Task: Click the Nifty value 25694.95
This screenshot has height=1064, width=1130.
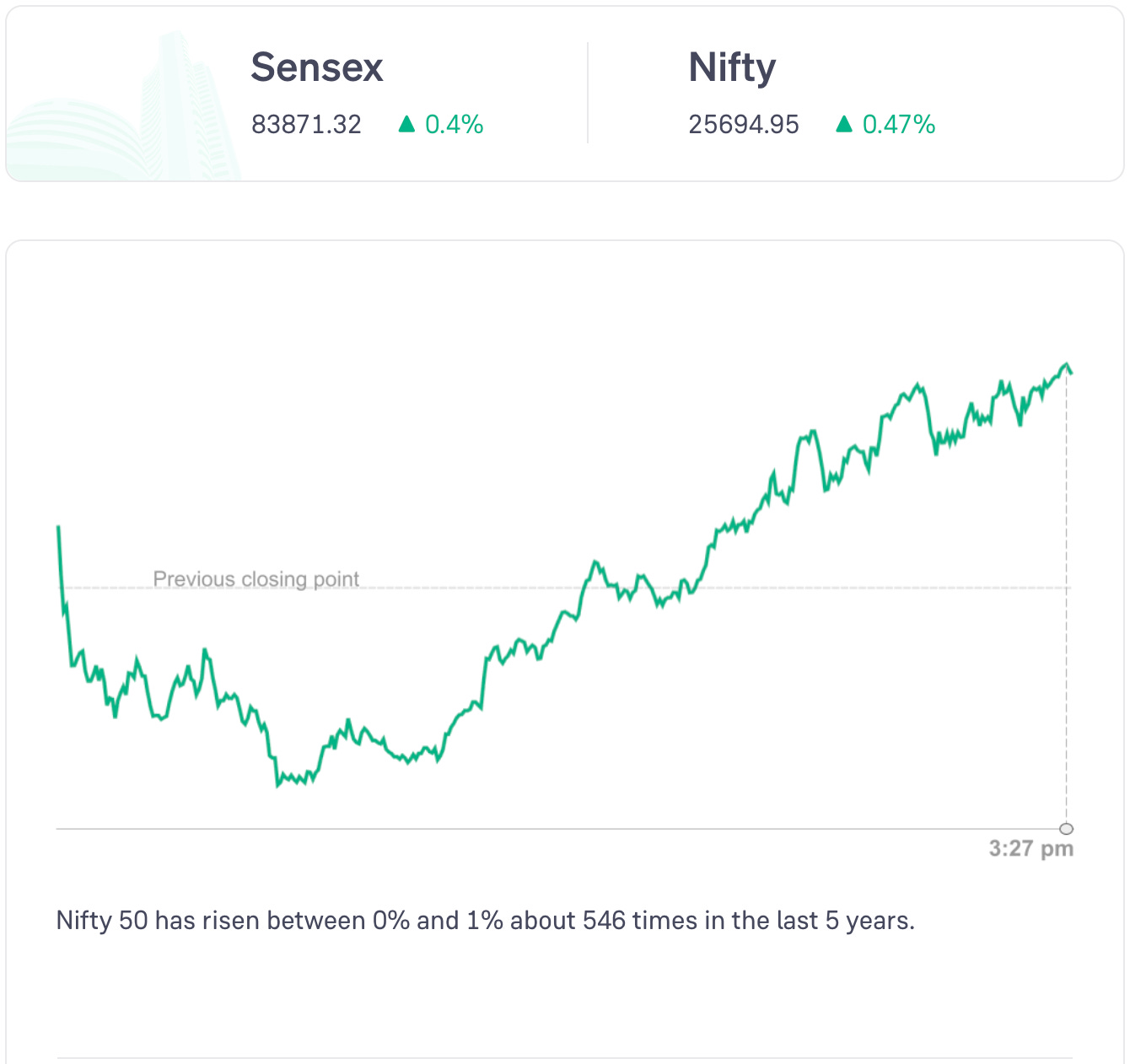Action: click(743, 125)
